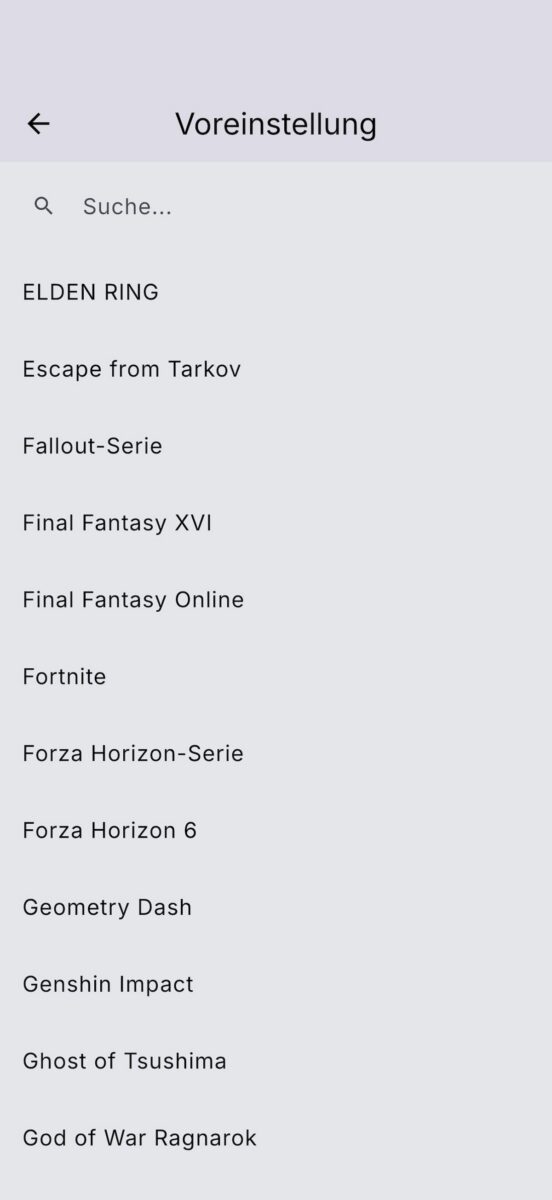This screenshot has height=1200, width=552.
Task: Choose the Fortnite preset
Action: click(x=276, y=677)
